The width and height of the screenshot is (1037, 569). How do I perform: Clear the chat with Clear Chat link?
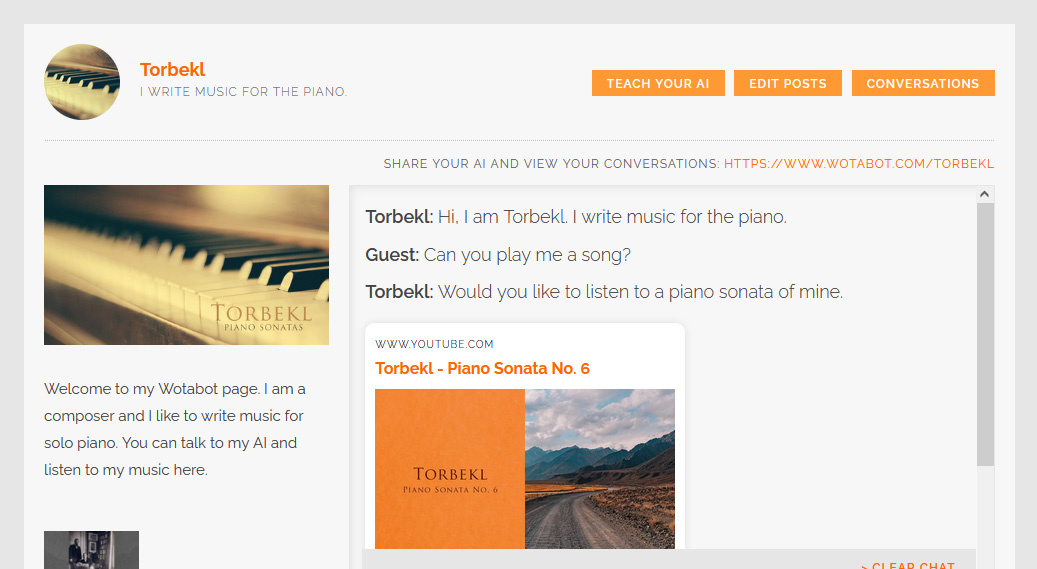pos(908,565)
